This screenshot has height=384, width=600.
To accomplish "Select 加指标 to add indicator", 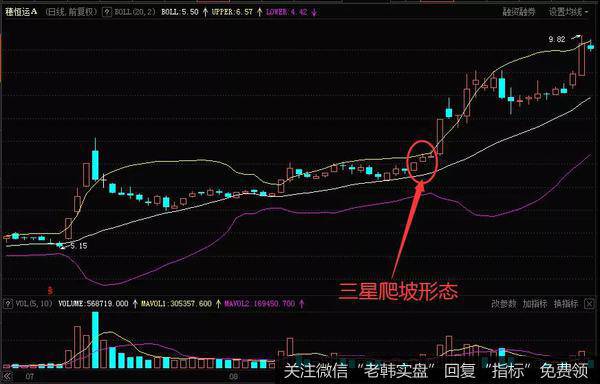I will (x=535, y=304).
